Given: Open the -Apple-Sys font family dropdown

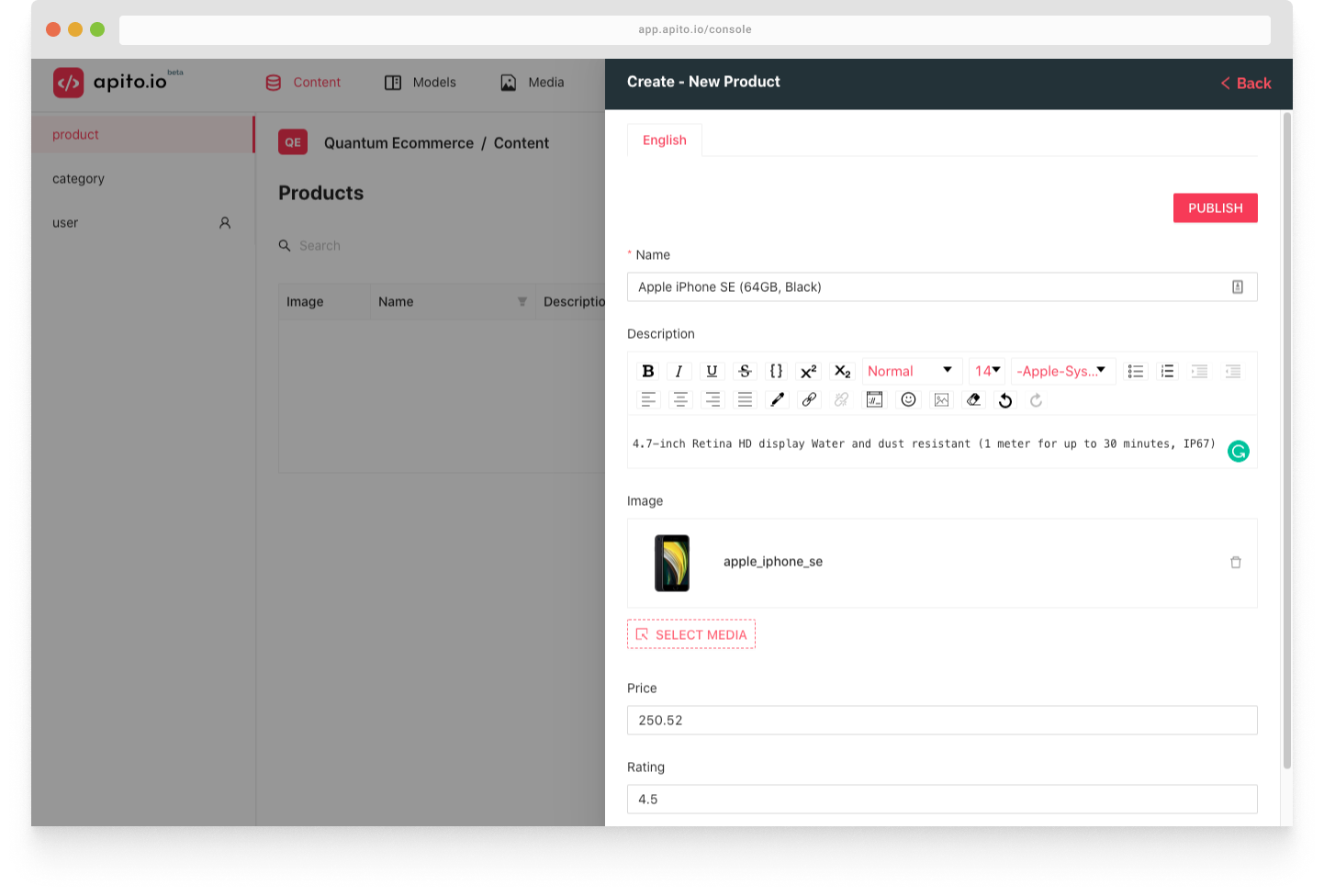Looking at the screenshot, I should [1063, 371].
